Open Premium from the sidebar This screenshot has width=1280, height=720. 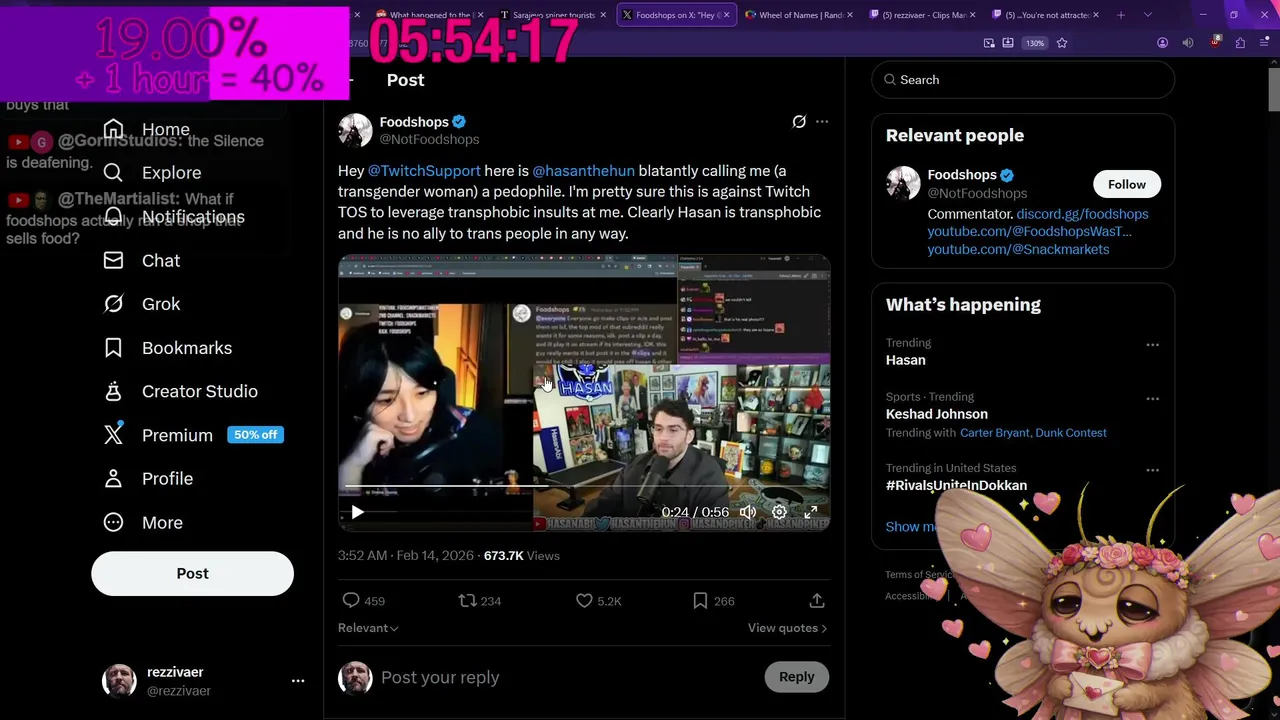tap(193, 435)
